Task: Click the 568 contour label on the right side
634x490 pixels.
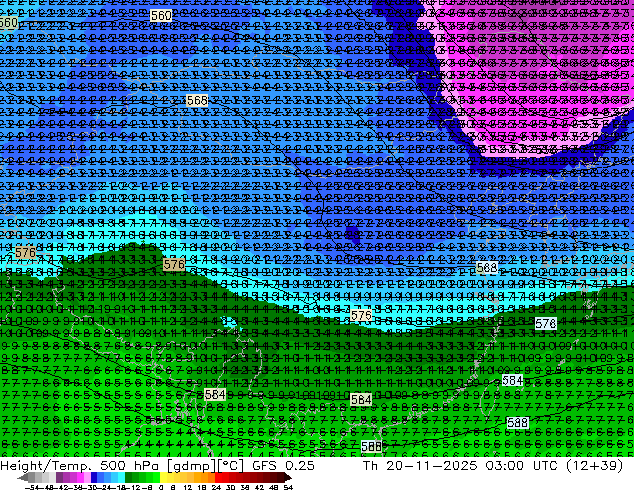Action: pyautogui.click(x=487, y=268)
